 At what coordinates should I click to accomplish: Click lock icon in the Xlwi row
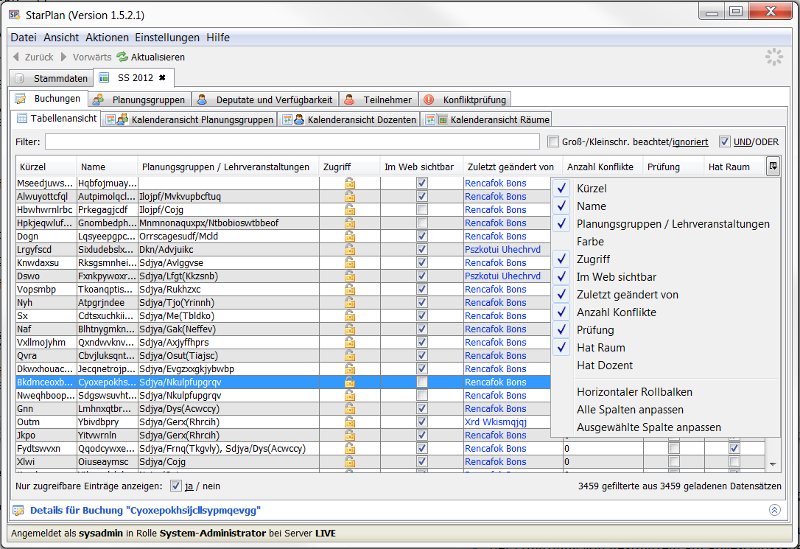[x=349, y=462]
